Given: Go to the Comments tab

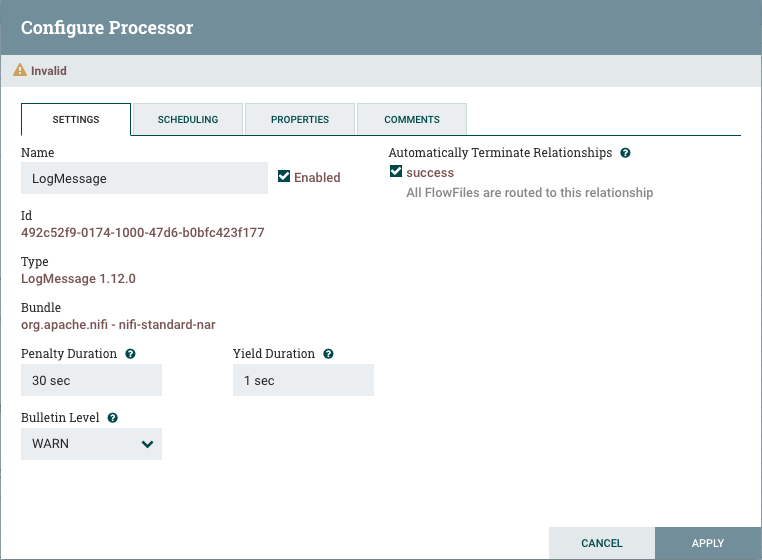Looking at the screenshot, I should click(412, 119).
